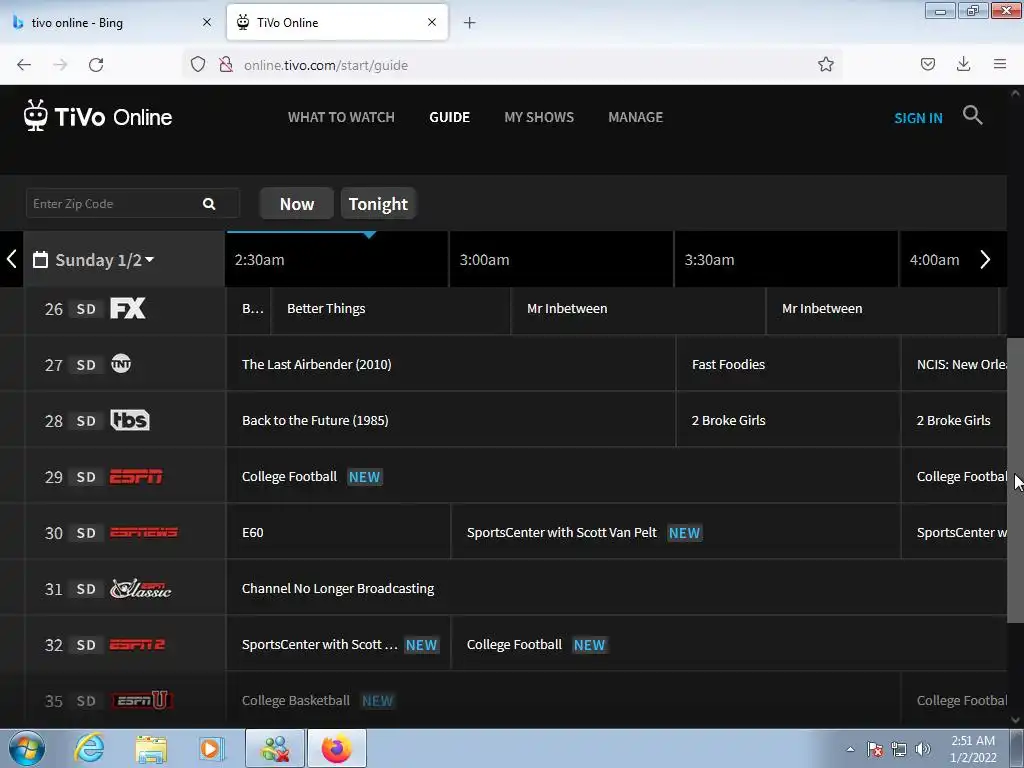Open Channel No Longer Broadcasting listing
This screenshot has width=1024, height=768.
click(616, 588)
